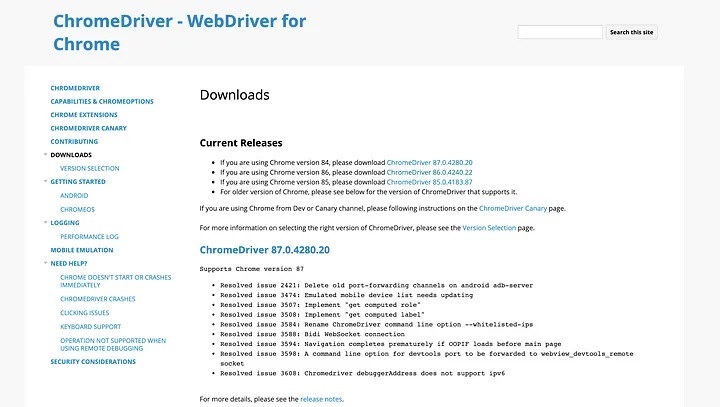Screen dimensions: 720x407
Task: Open Logging in the sidebar
Action: 65,223
